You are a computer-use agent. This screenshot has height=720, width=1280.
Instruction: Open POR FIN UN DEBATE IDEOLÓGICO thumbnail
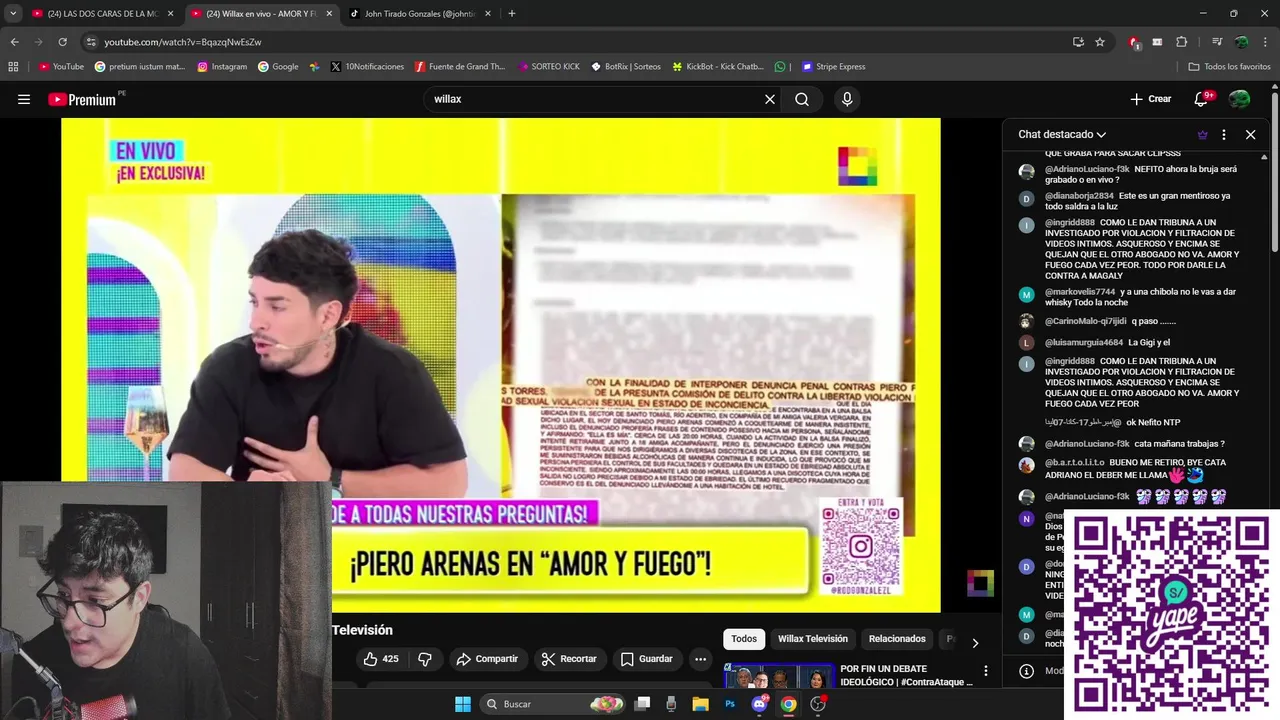pyautogui.click(x=779, y=677)
